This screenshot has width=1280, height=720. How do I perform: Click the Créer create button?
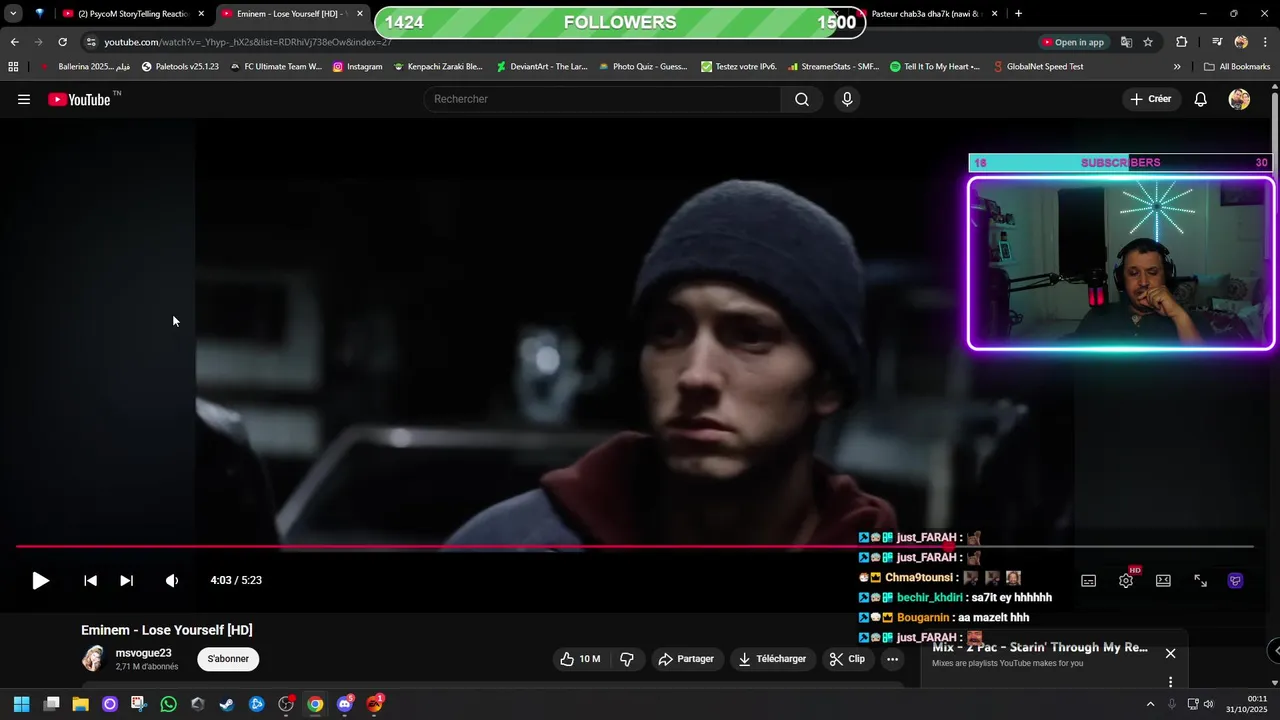pos(1151,99)
